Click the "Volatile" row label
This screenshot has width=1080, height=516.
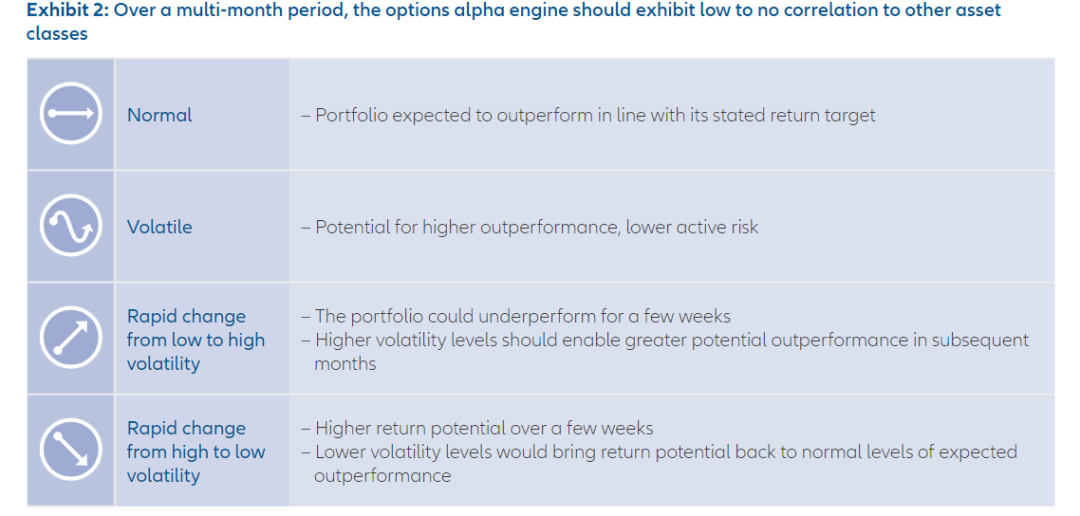[159, 227]
